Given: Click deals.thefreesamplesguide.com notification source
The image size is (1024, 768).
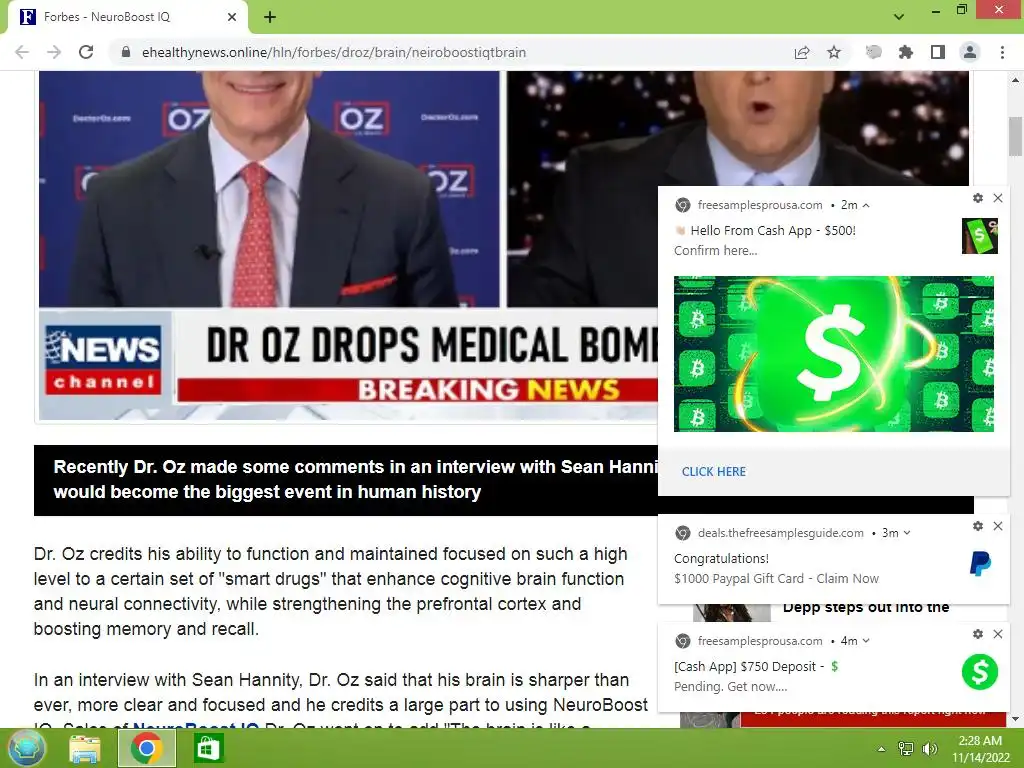Looking at the screenshot, I should tap(780, 533).
